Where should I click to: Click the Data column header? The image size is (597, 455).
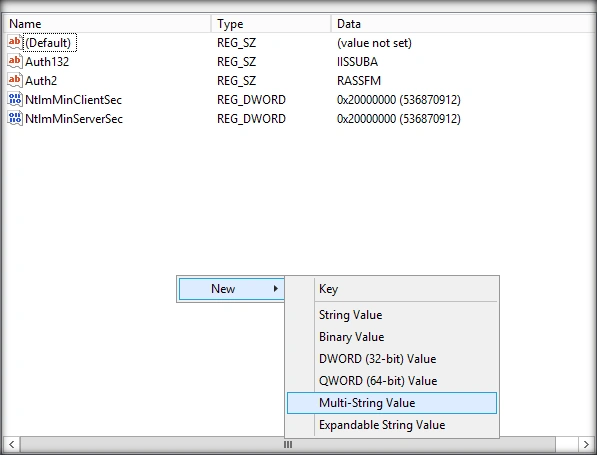coord(463,24)
